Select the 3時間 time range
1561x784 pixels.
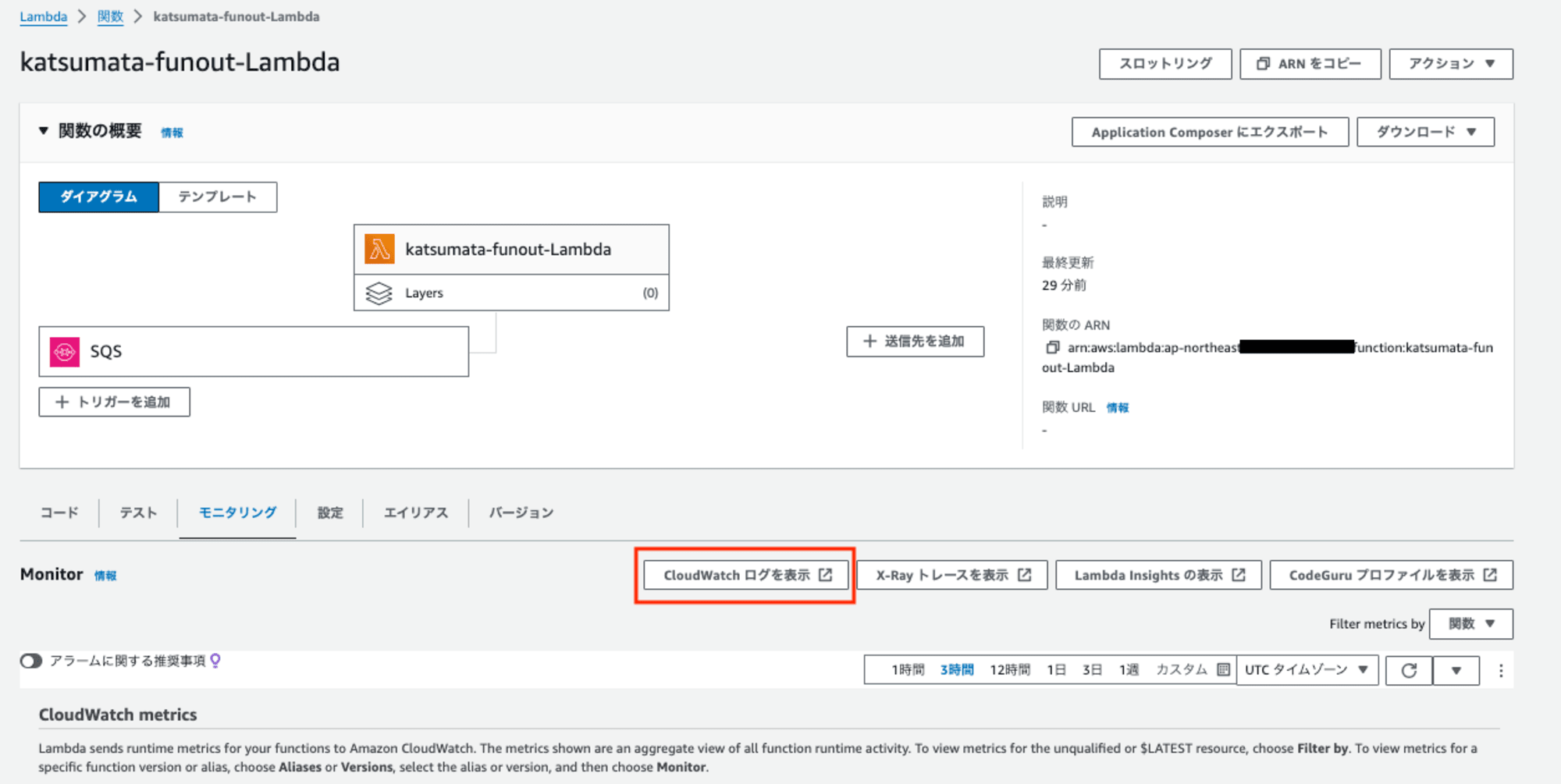957,670
